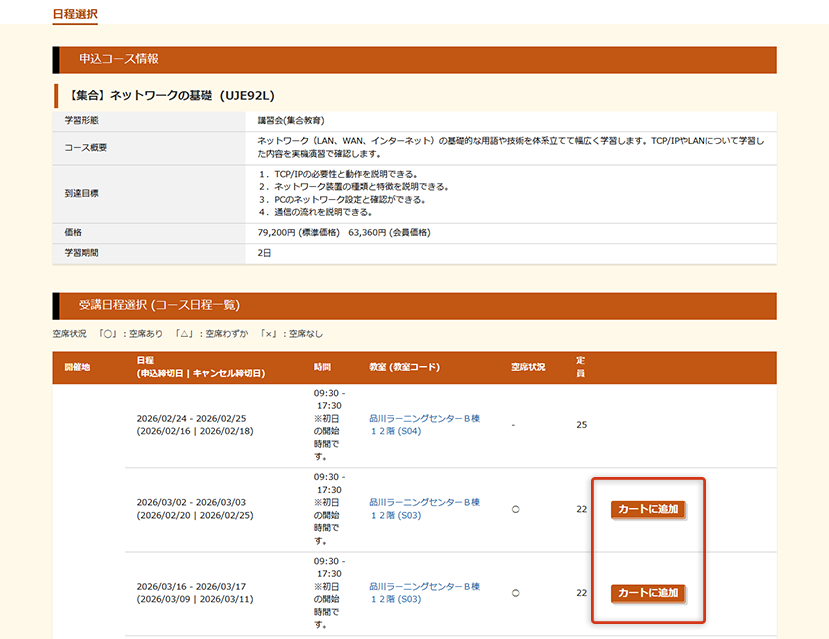
Task: Click the ○ availability mark for 2026/03/16 session
Action: pos(514,593)
